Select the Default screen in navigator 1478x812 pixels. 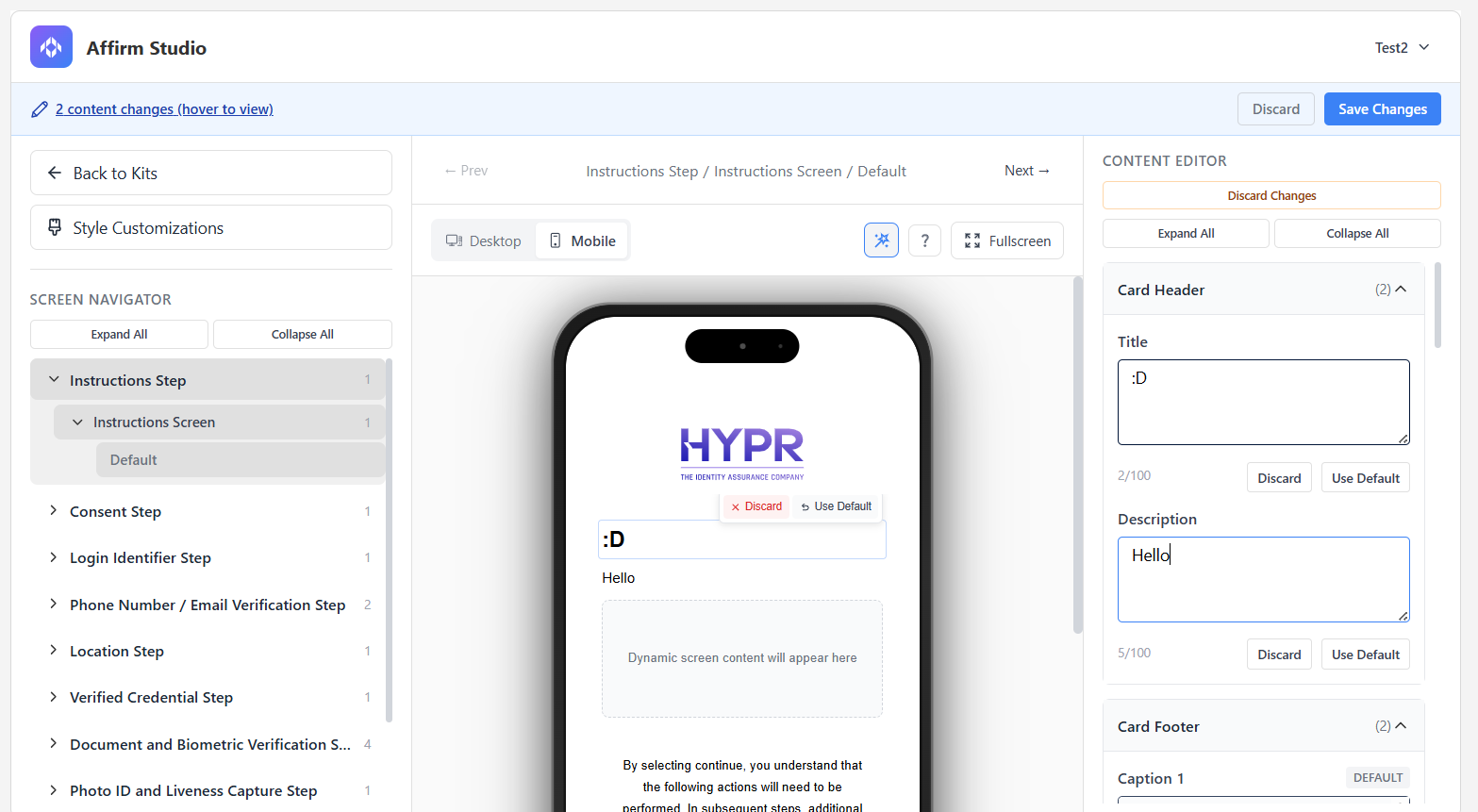pos(134,460)
